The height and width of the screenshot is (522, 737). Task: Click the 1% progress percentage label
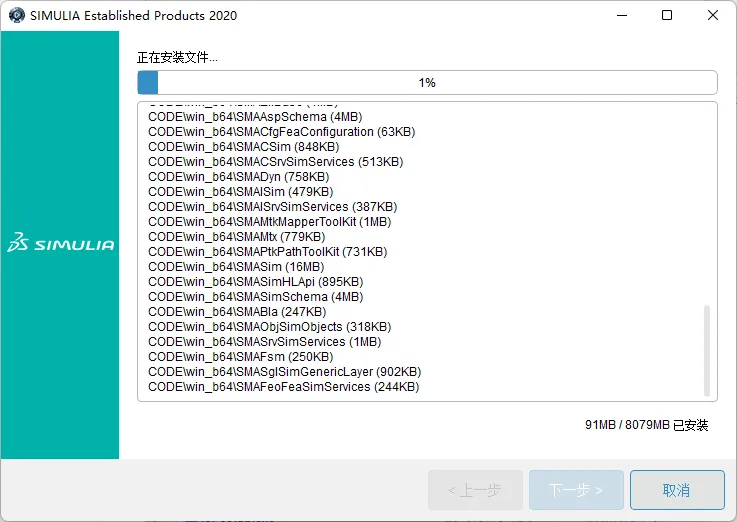point(427,83)
